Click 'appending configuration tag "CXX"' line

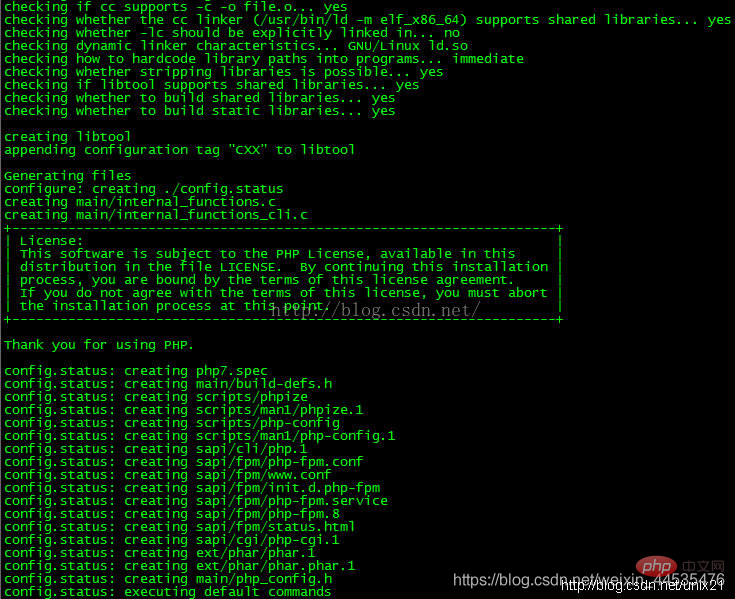pos(180,150)
